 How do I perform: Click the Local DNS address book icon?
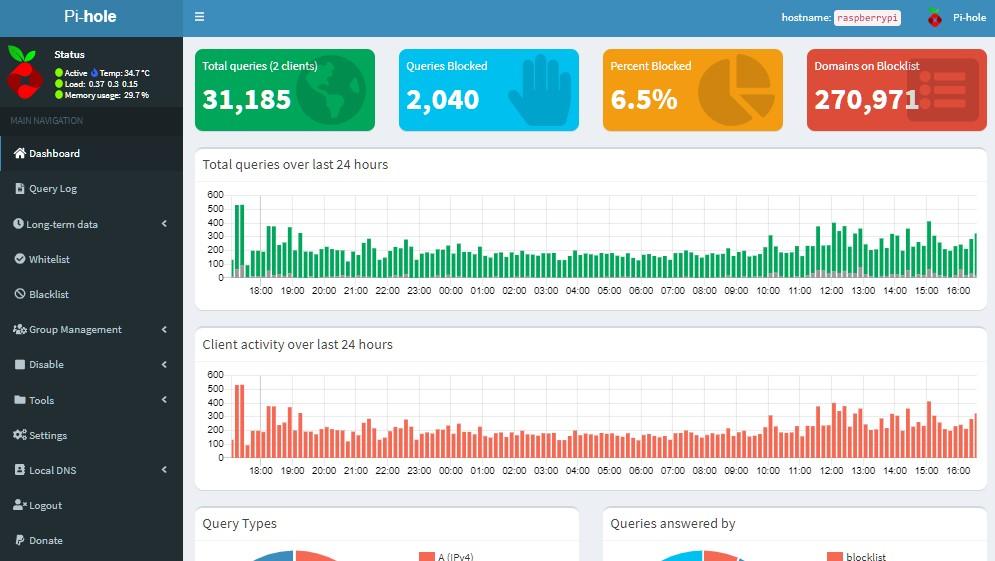click(x=20, y=470)
